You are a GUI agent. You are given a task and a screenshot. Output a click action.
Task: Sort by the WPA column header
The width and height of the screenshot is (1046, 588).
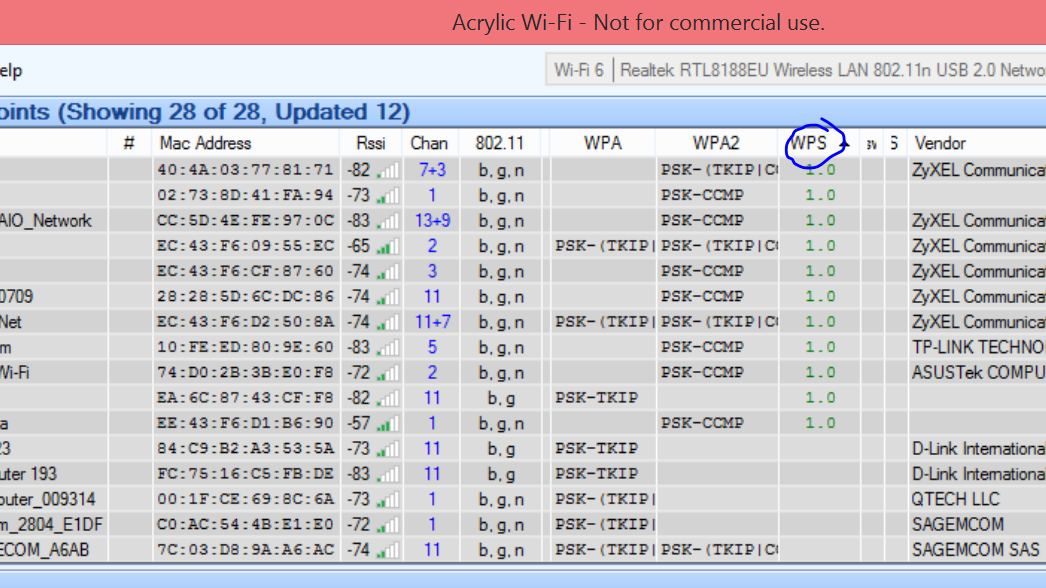pyautogui.click(x=602, y=143)
